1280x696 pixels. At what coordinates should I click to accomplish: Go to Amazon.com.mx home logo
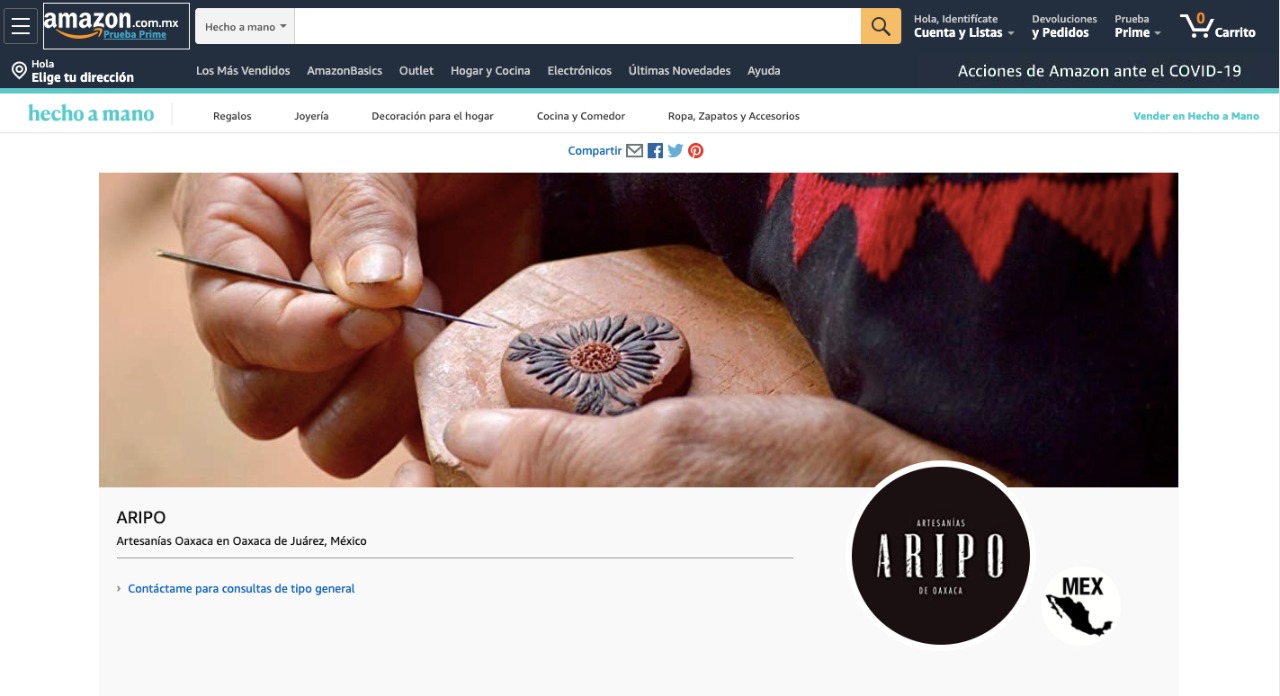pos(116,26)
